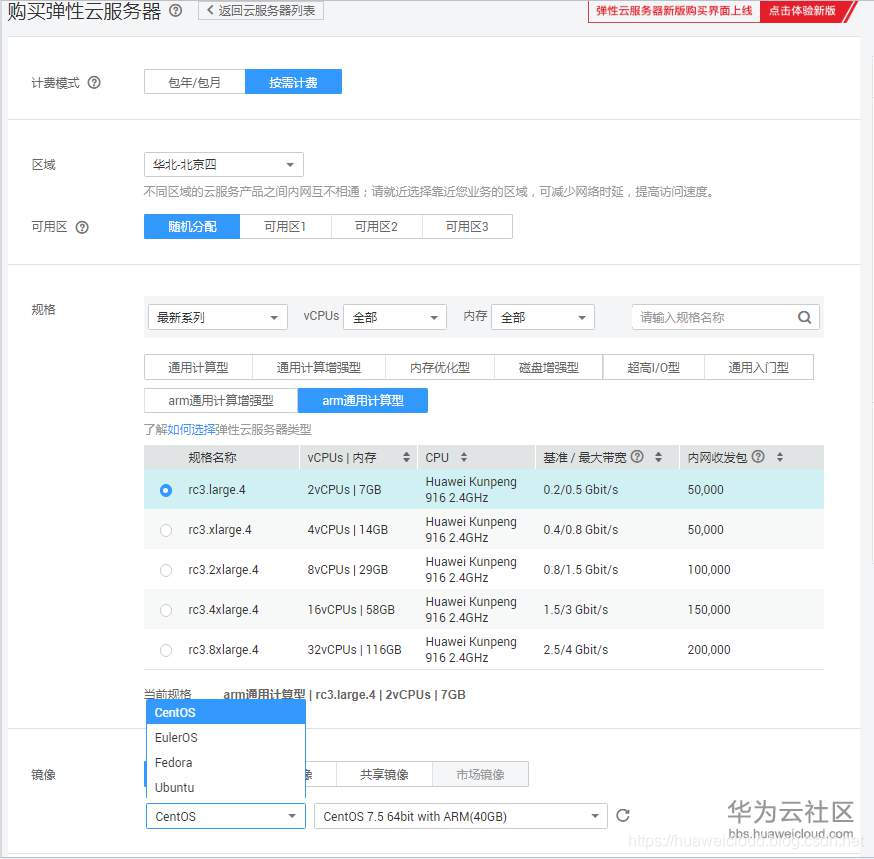Sort by 基准/最大带宽 column arrows
Viewport: 874px width, 859px height.
click(658, 457)
